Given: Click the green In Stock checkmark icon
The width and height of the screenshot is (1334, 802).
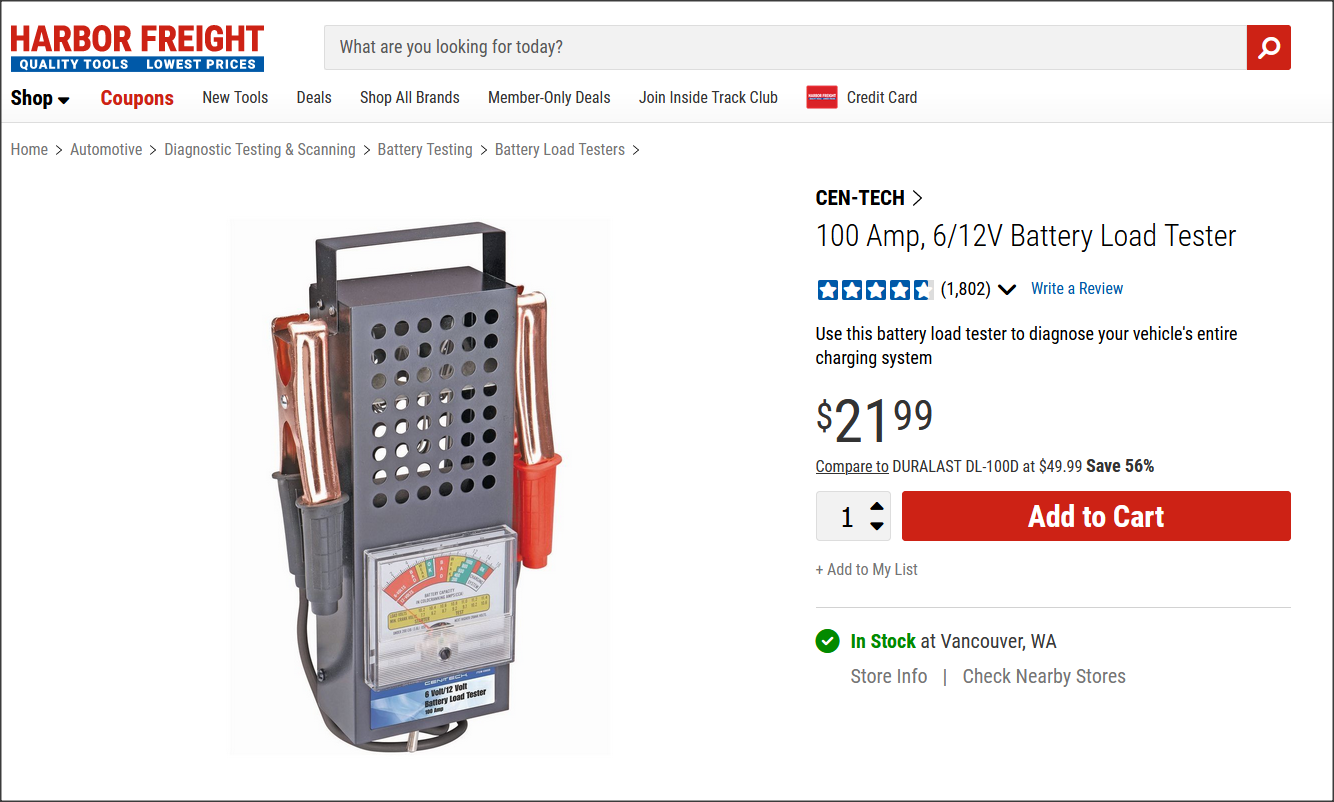Looking at the screenshot, I should click(827, 641).
